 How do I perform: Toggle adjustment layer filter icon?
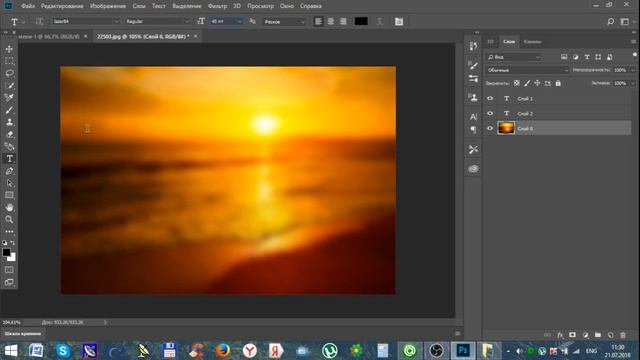[576, 57]
